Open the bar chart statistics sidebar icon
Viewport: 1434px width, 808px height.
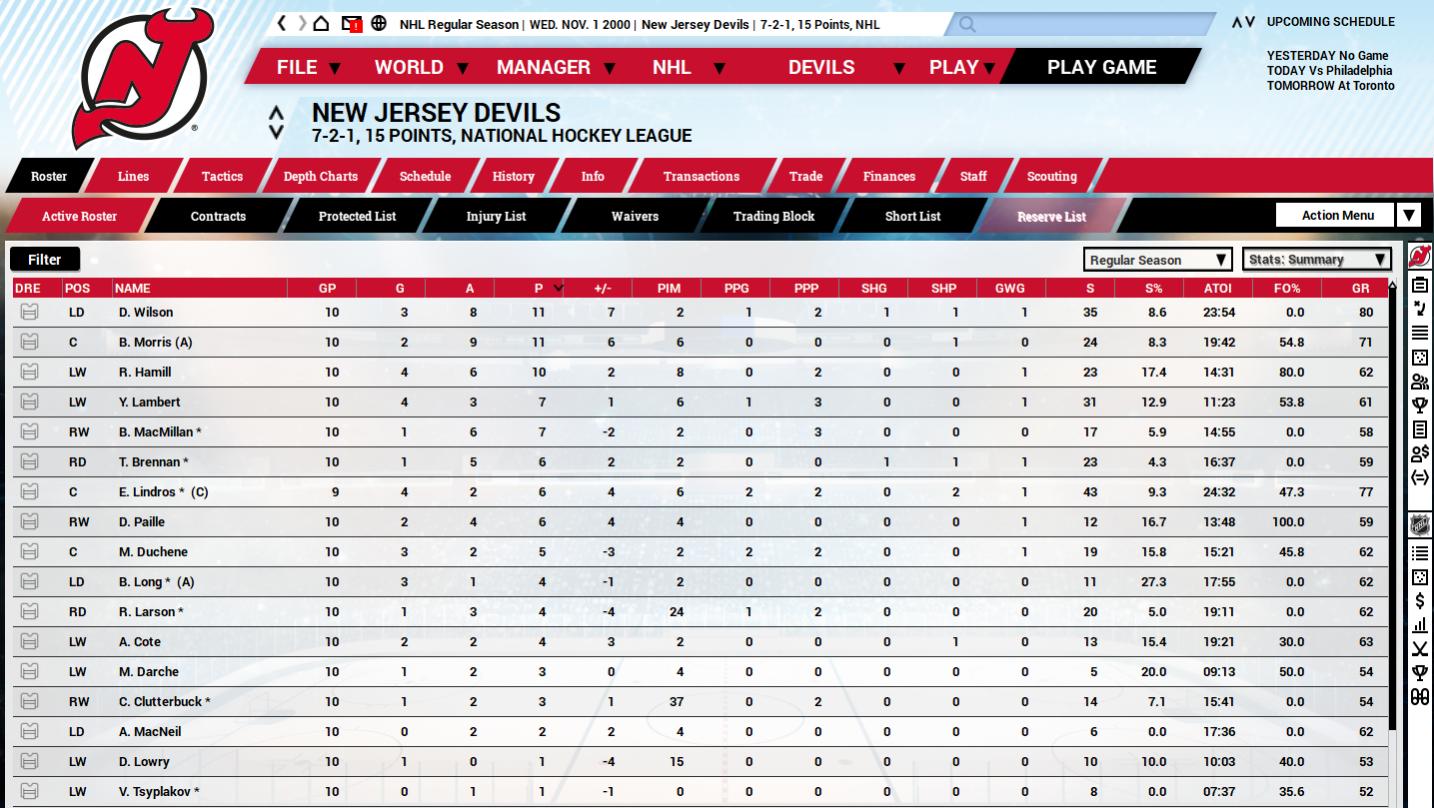coord(1419,625)
